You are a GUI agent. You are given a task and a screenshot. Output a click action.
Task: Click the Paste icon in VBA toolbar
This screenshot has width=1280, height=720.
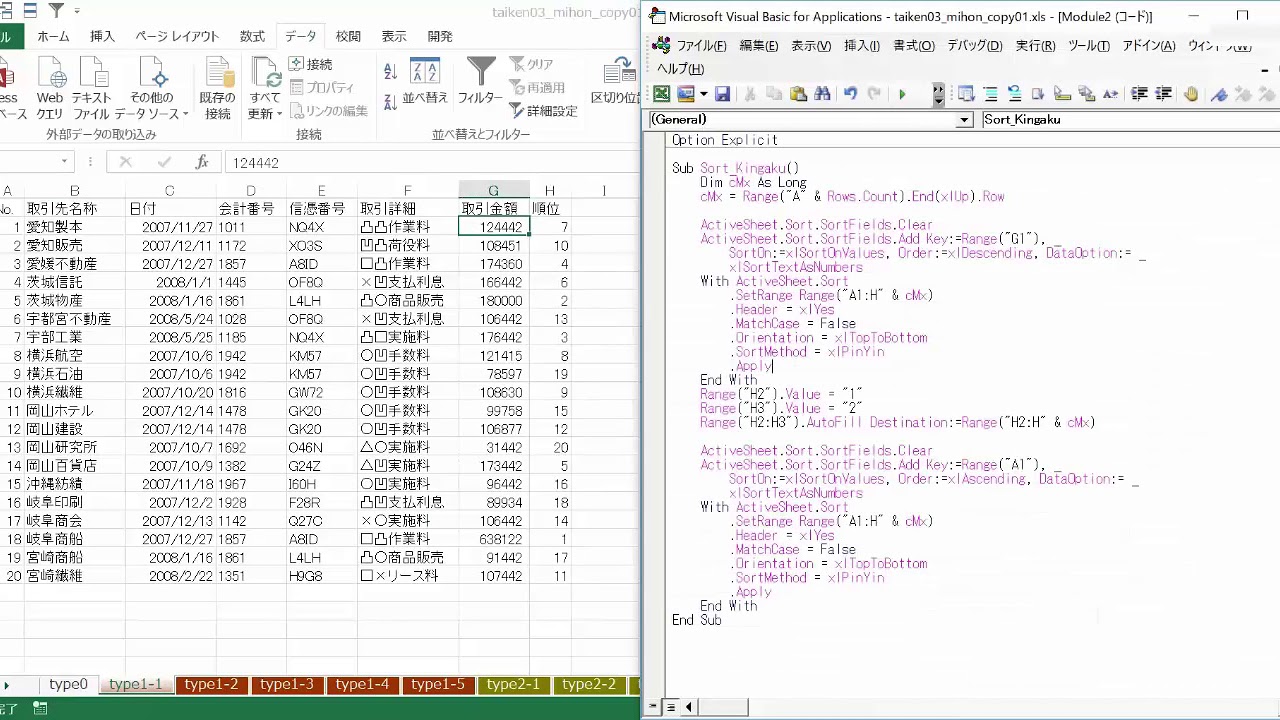point(798,94)
